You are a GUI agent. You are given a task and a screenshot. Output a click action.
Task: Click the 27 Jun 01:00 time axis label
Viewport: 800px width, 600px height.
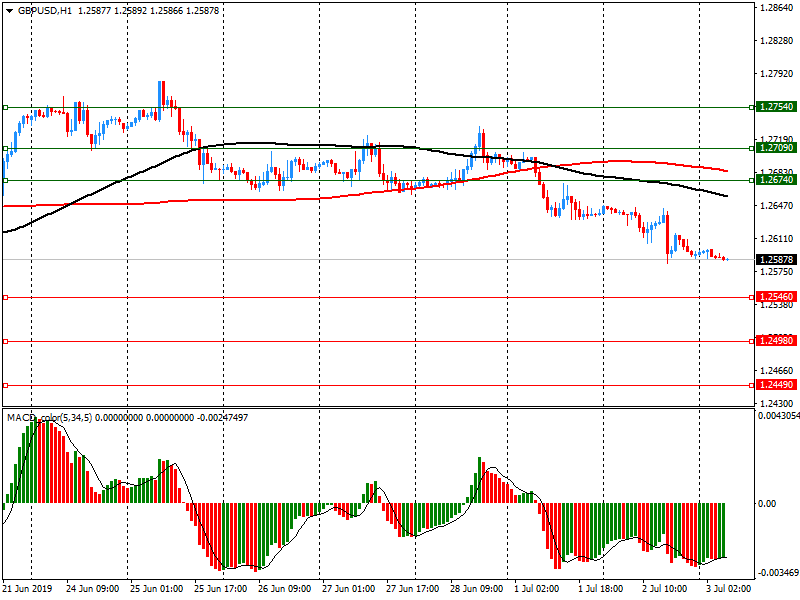[348, 588]
